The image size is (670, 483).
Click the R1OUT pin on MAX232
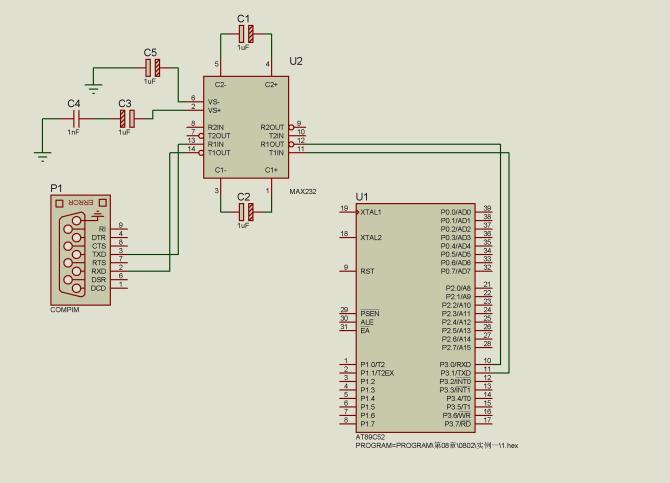pyautogui.click(x=297, y=144)
